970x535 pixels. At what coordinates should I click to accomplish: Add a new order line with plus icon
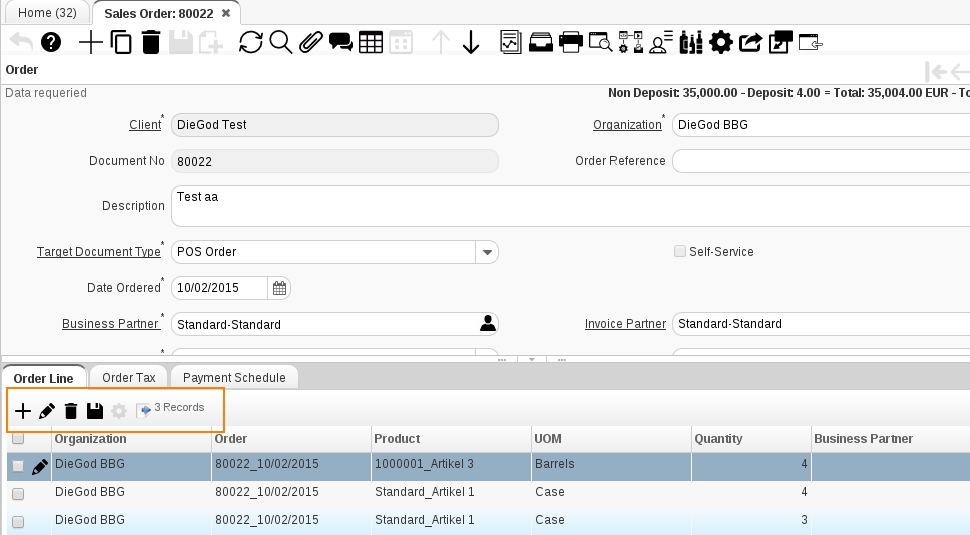(22, 411)
